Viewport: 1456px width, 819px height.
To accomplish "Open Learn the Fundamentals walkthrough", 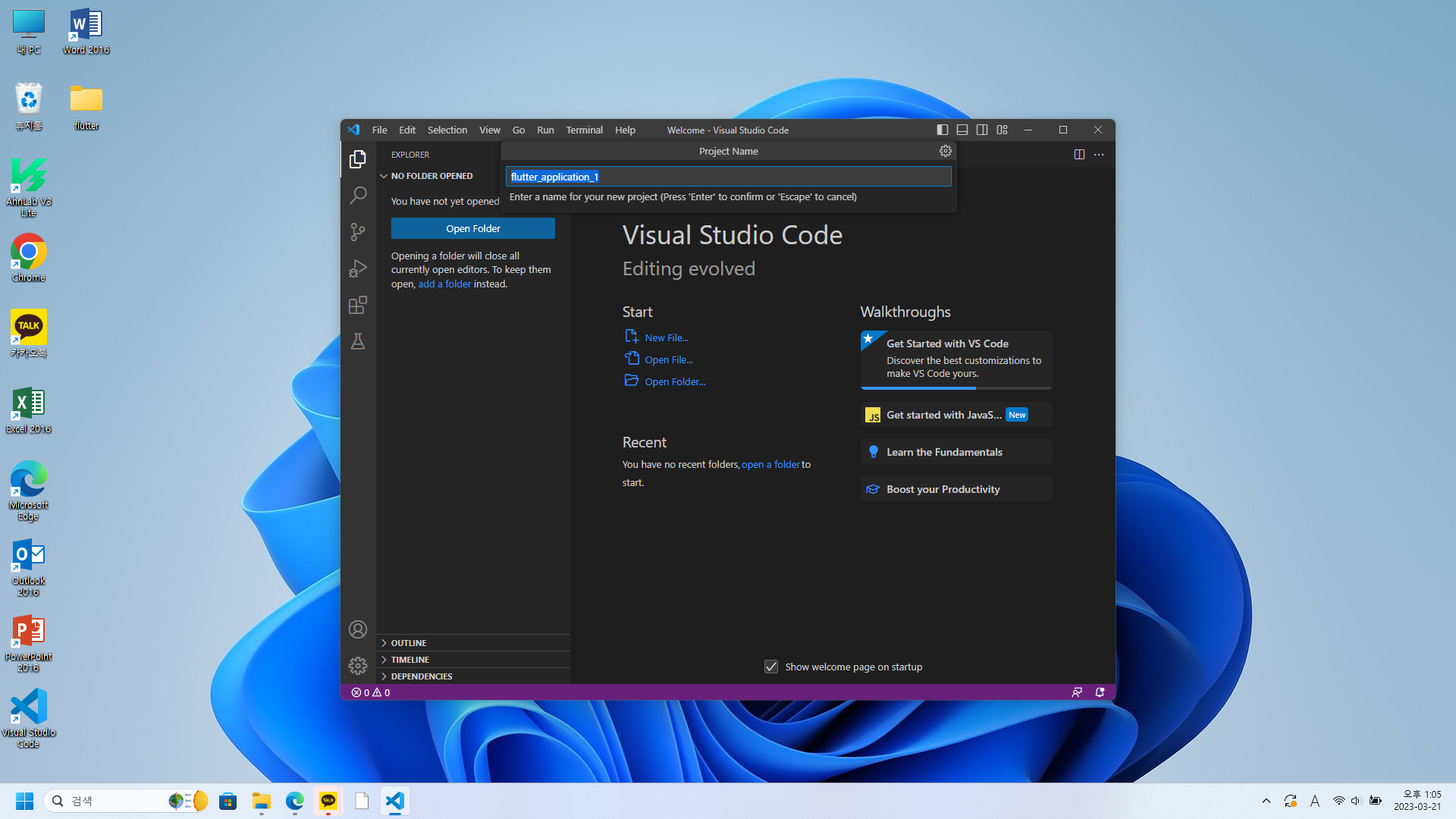I will point(956,452).
